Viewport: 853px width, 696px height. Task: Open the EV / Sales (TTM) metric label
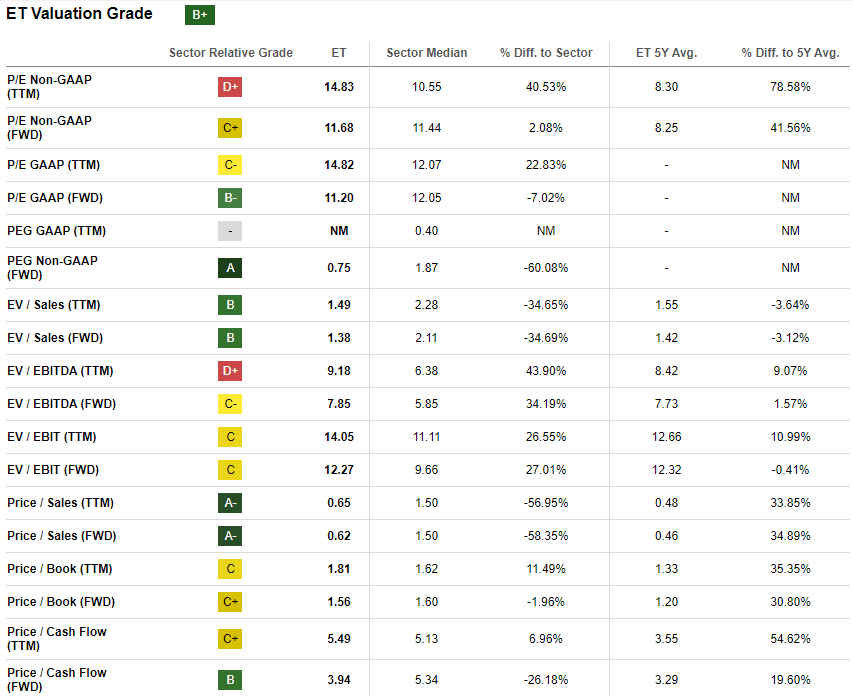[54, 305]
